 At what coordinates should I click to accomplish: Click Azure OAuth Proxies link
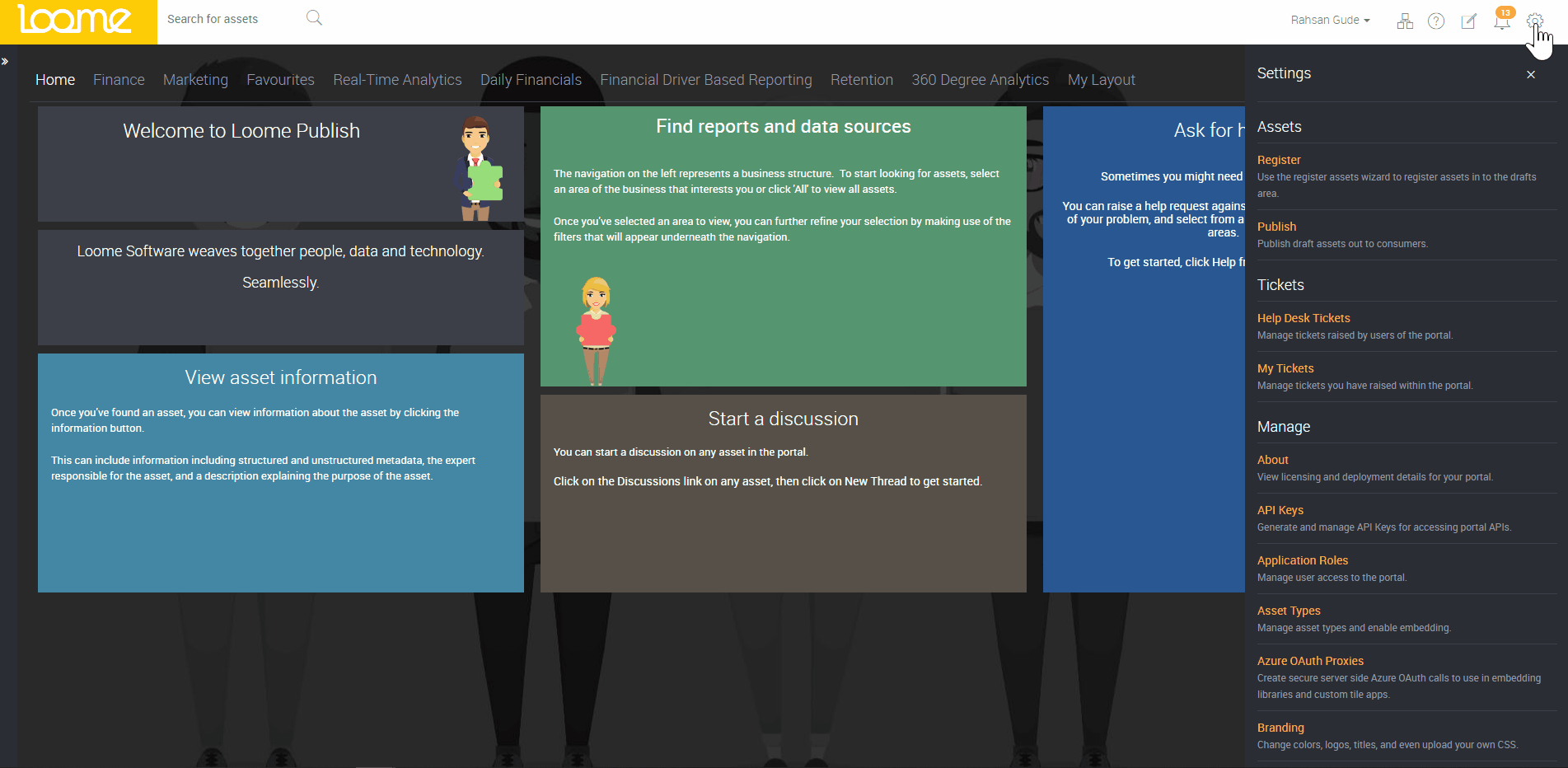1310,661
